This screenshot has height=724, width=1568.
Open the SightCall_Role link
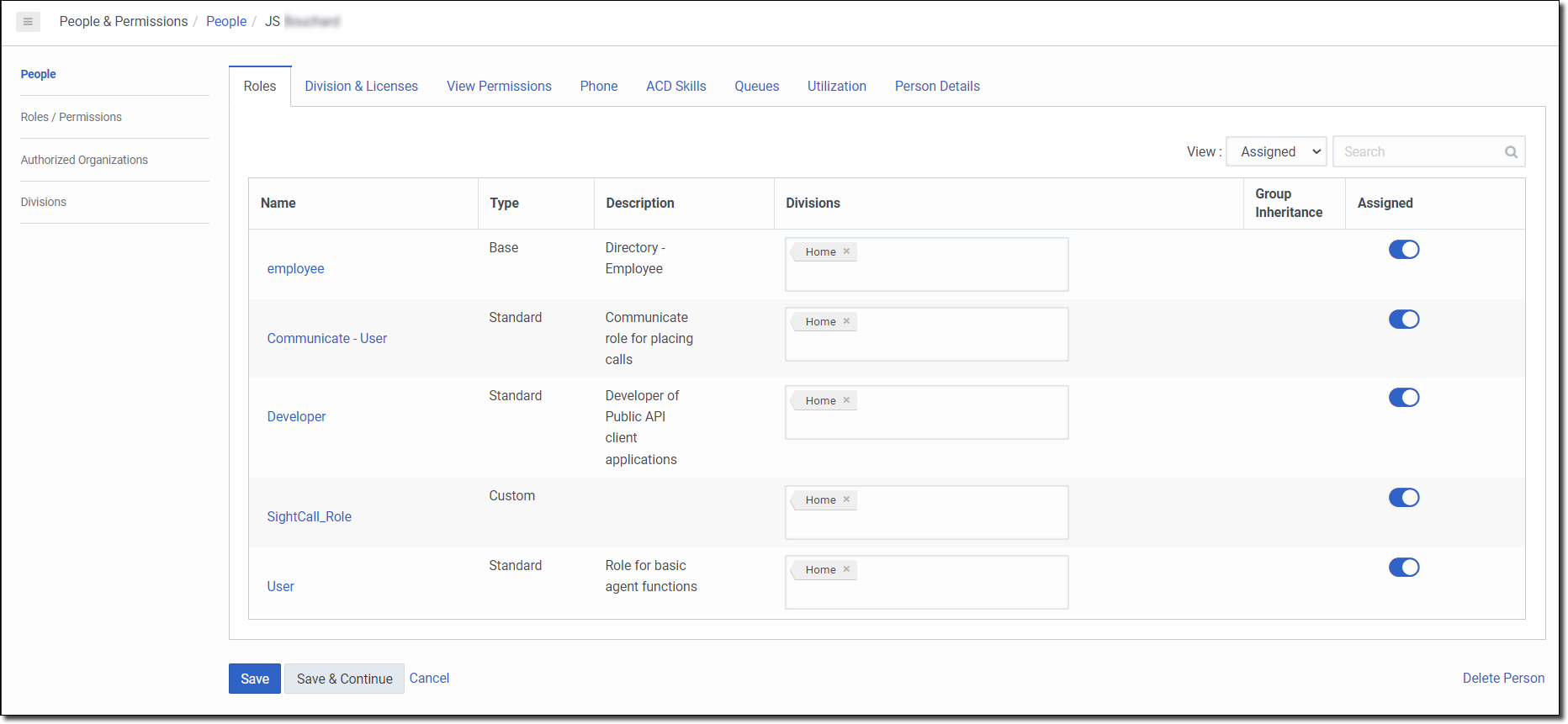coord(309,517)
